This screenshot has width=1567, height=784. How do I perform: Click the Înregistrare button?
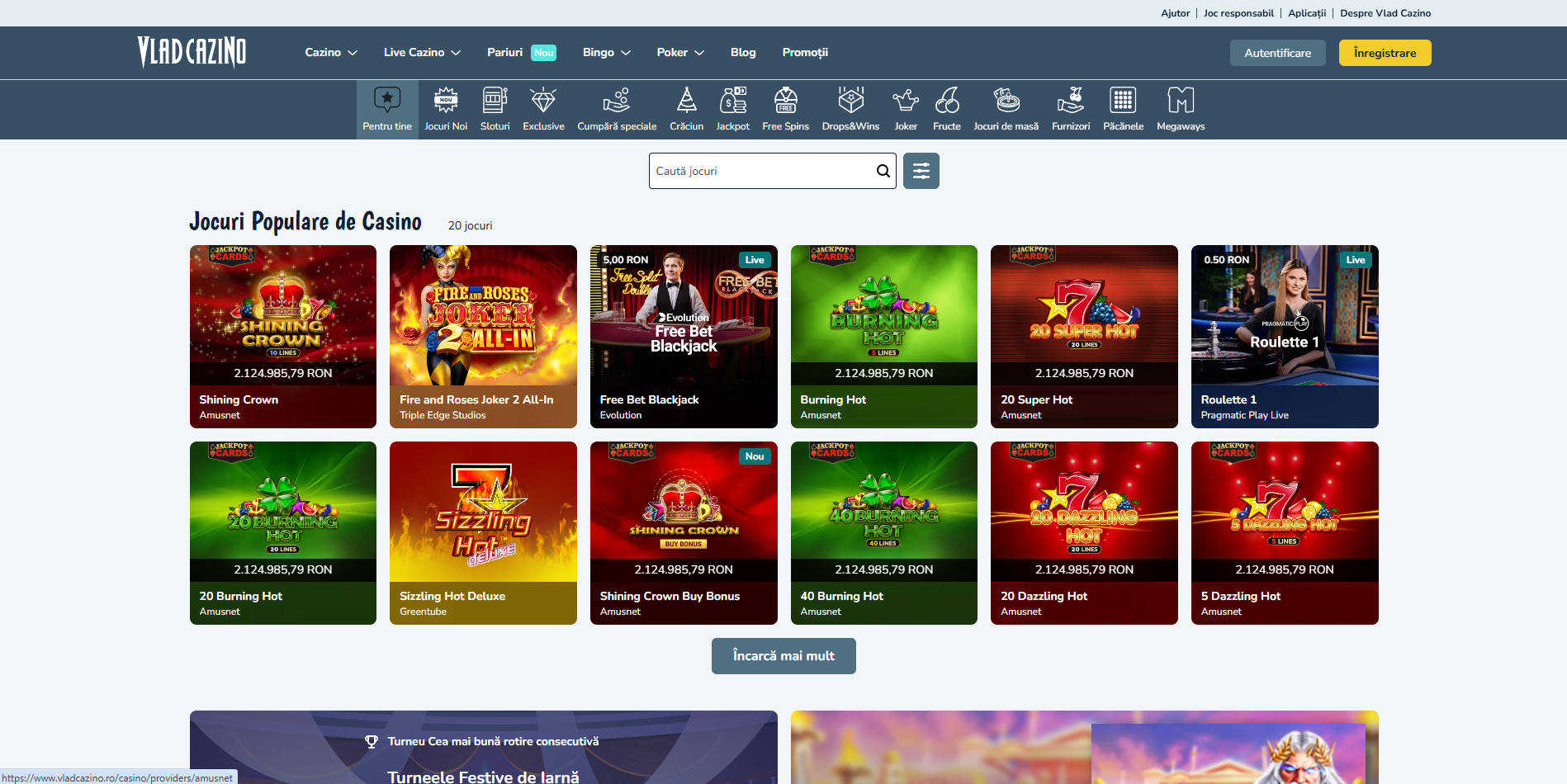(x=1385, y=53)
